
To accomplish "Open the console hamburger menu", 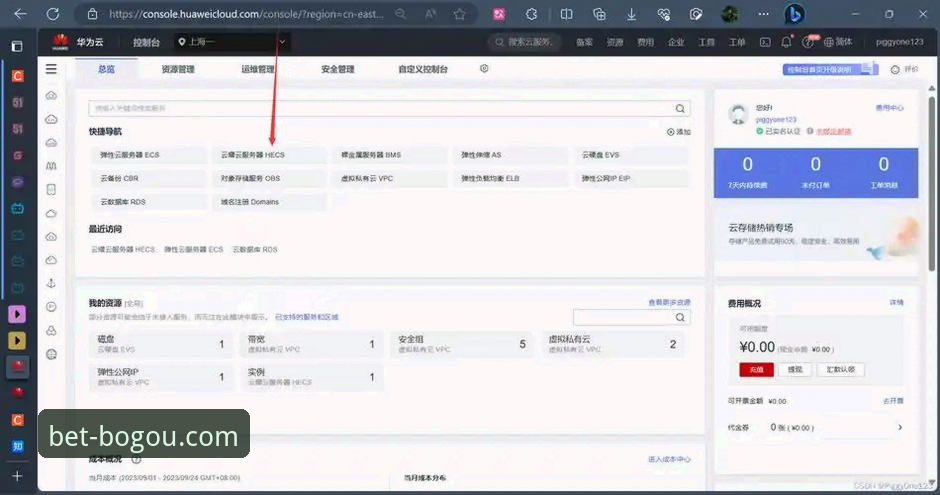I will point(52,69).
